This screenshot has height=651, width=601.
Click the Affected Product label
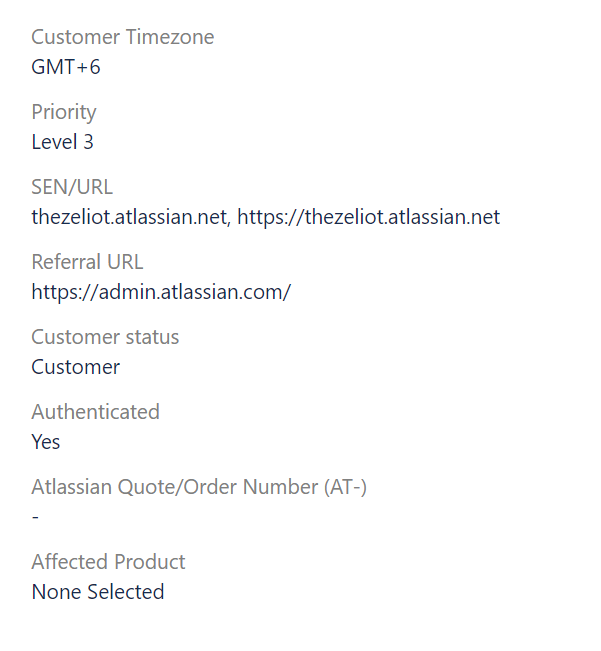[108, 562]
